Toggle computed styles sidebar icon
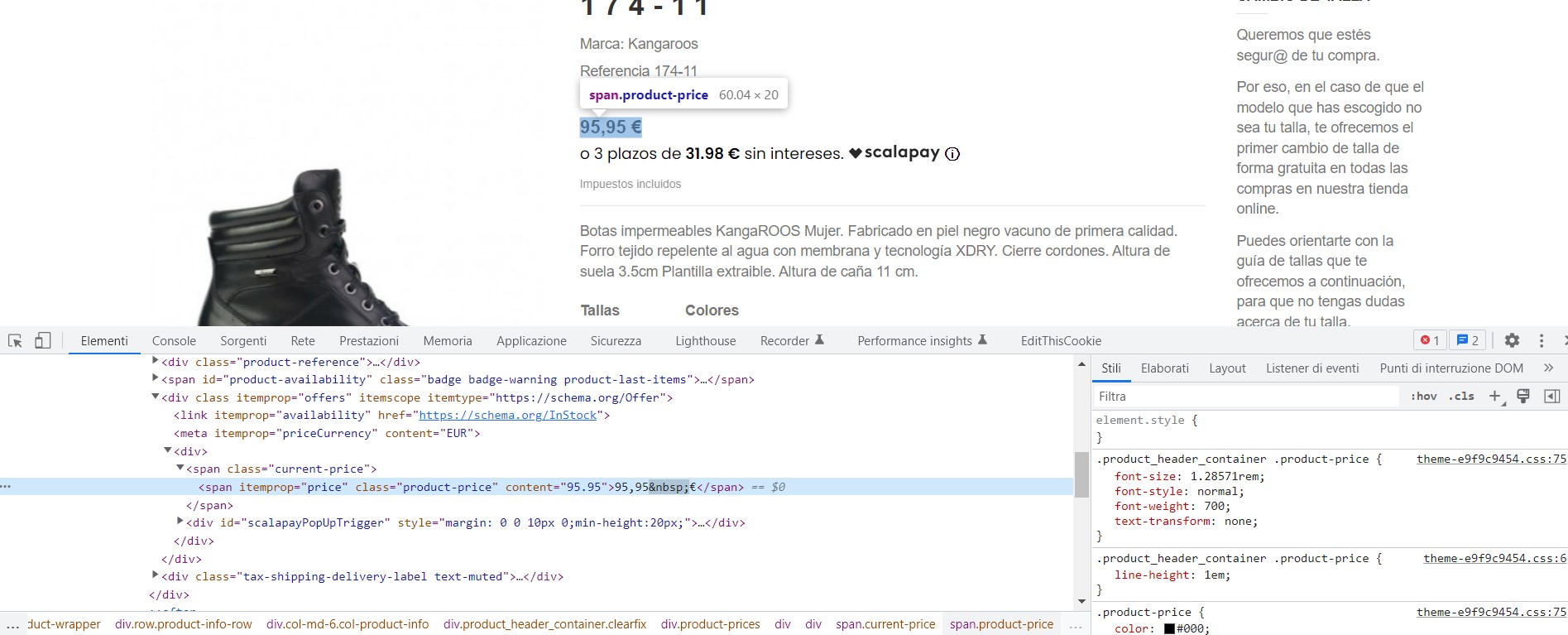Viewport: 1568px width, 635px height. click(x=1552, y=396)
